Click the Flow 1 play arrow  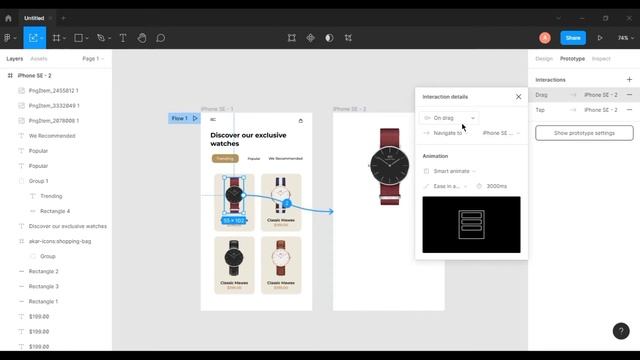coord(195,118)
